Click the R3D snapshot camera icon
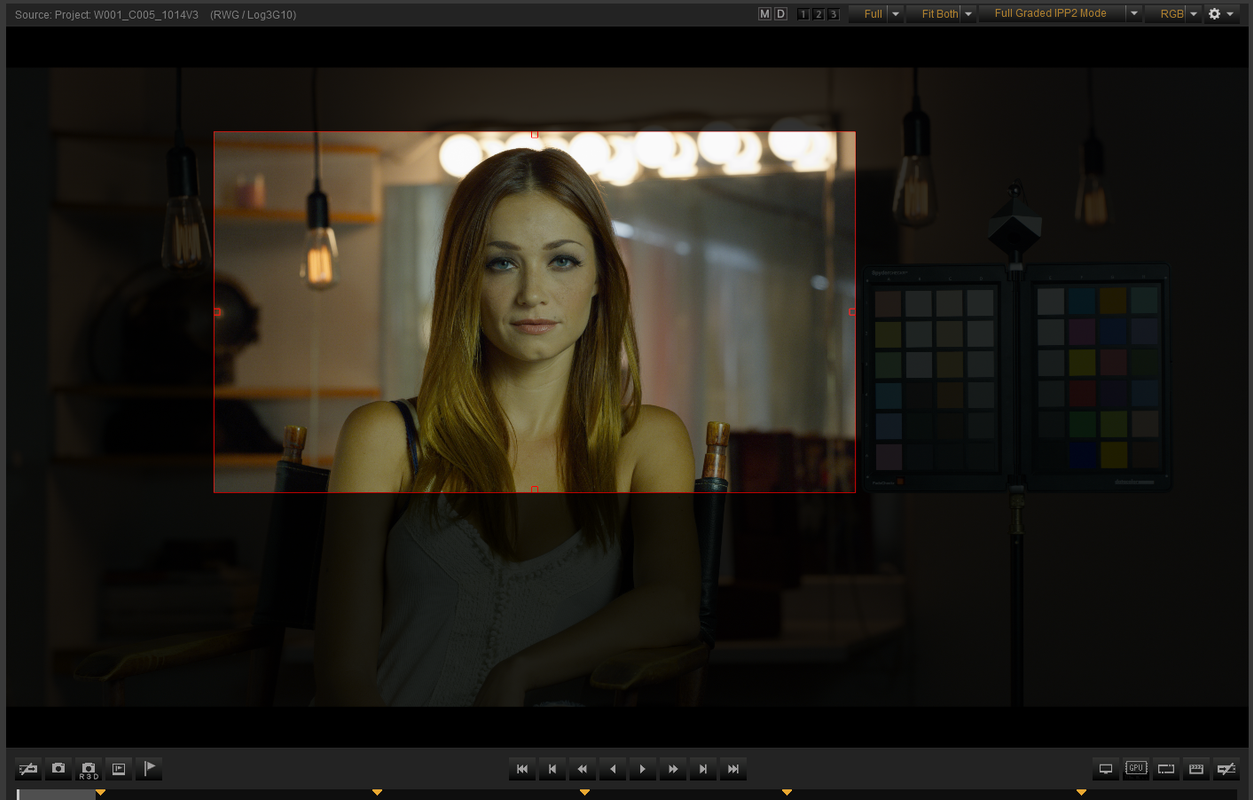The height and width of the screenshot is (800, 1253). point(88,769)
